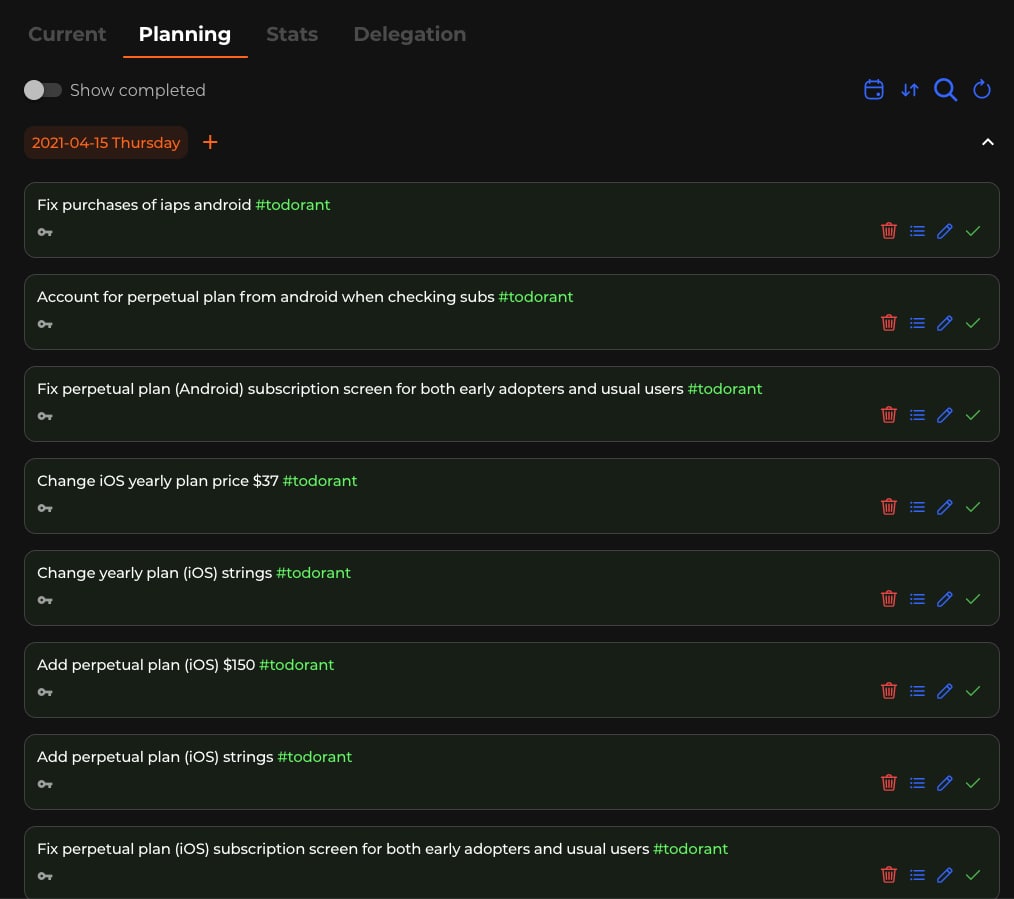Click key icon on 'Add perpetual plan (iOS) strings'
Viewport: 1014px width, 899px height.
pos(45,785)
